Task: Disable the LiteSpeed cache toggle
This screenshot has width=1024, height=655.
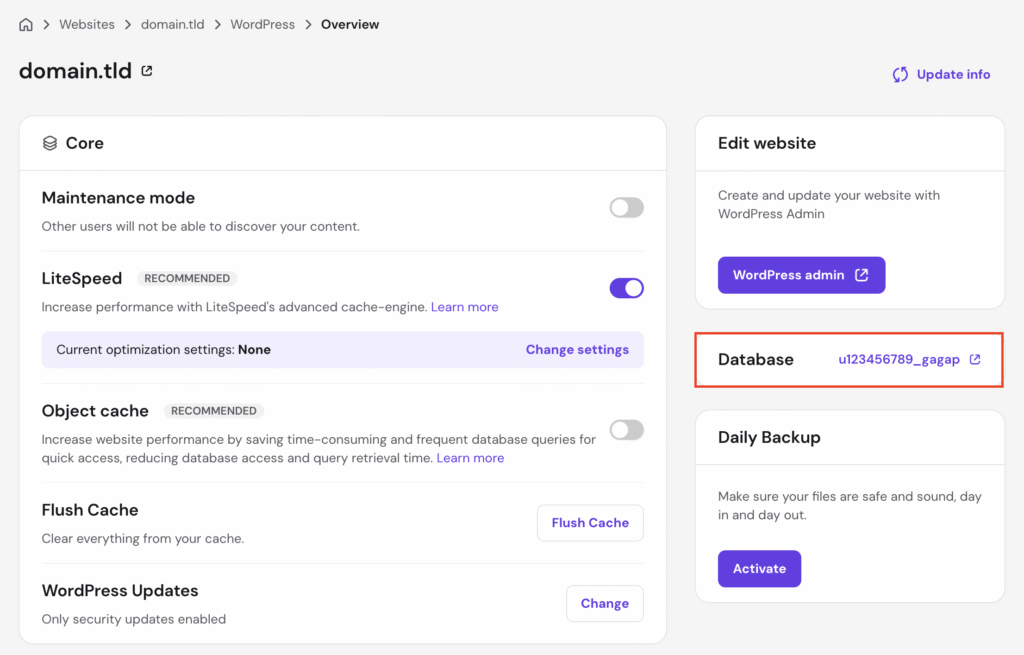Action: pos(626,288)
